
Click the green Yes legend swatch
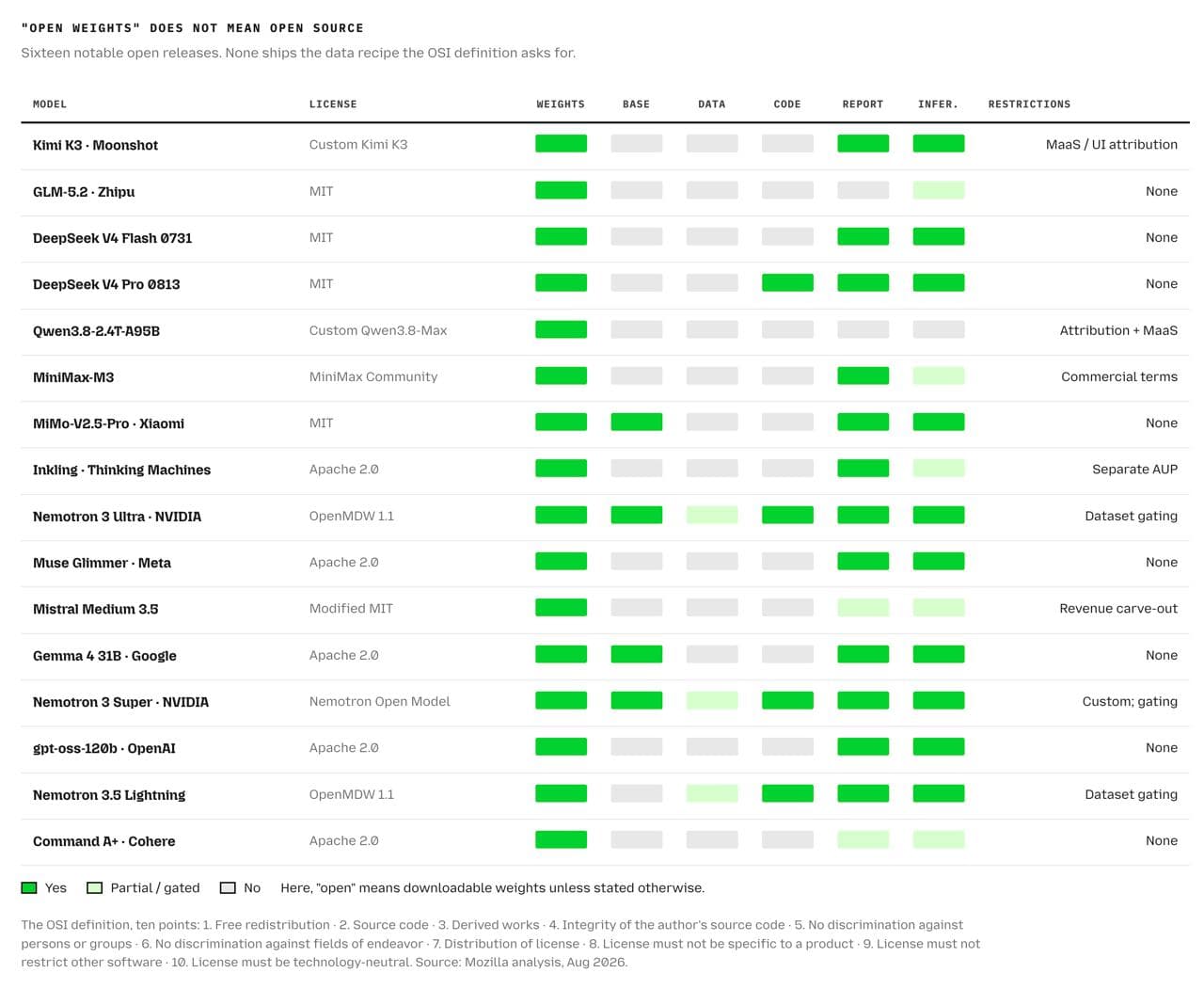tap(29, 887)
